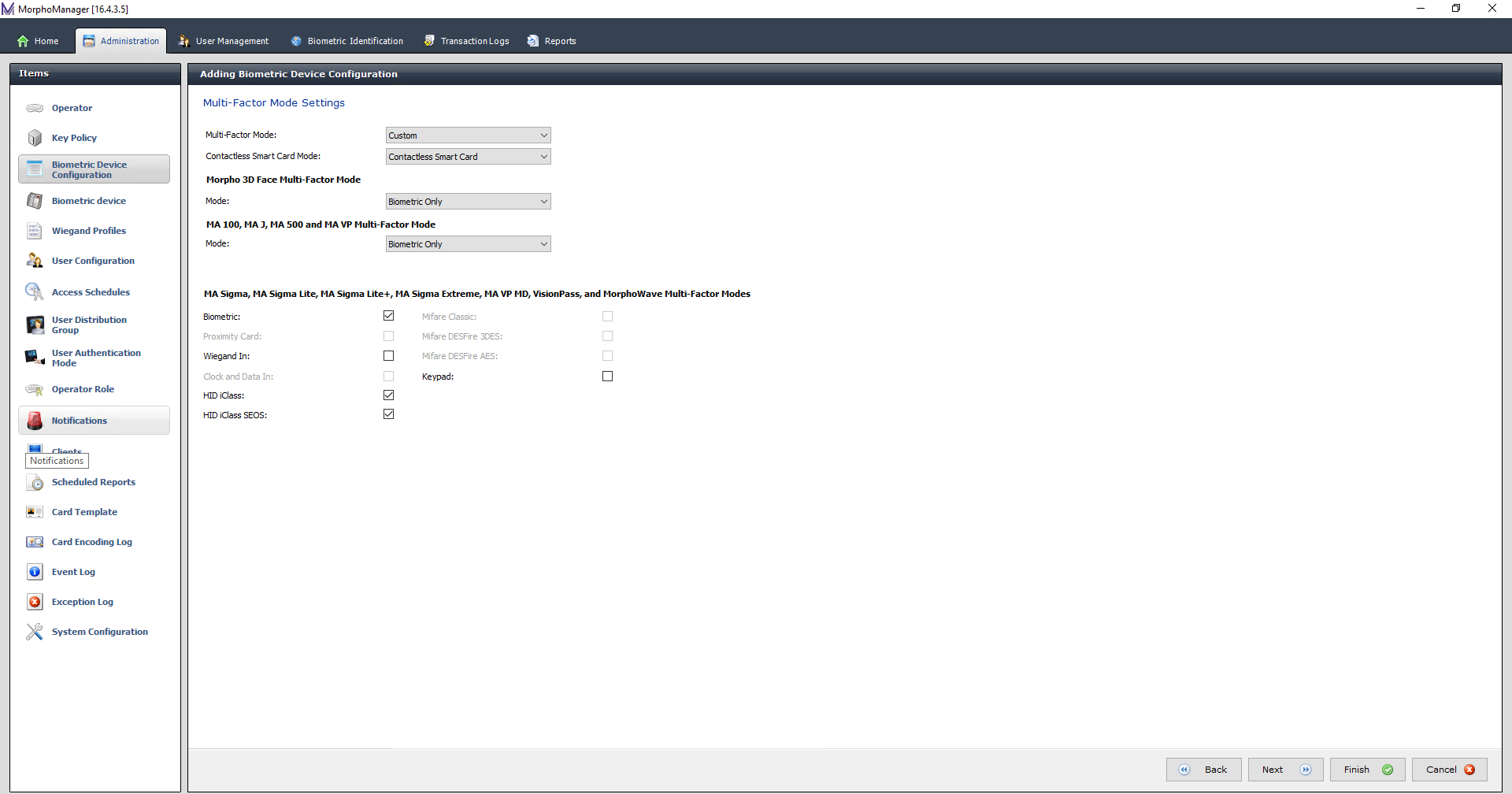Screen dimensions: 1512x794
Task: Open Scheduled Reports using its clock icon
Action: 35,482
